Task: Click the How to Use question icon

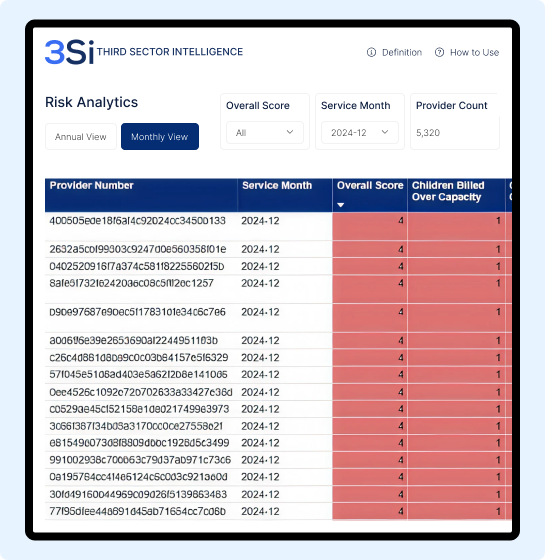Action: [x=439, y=52]
